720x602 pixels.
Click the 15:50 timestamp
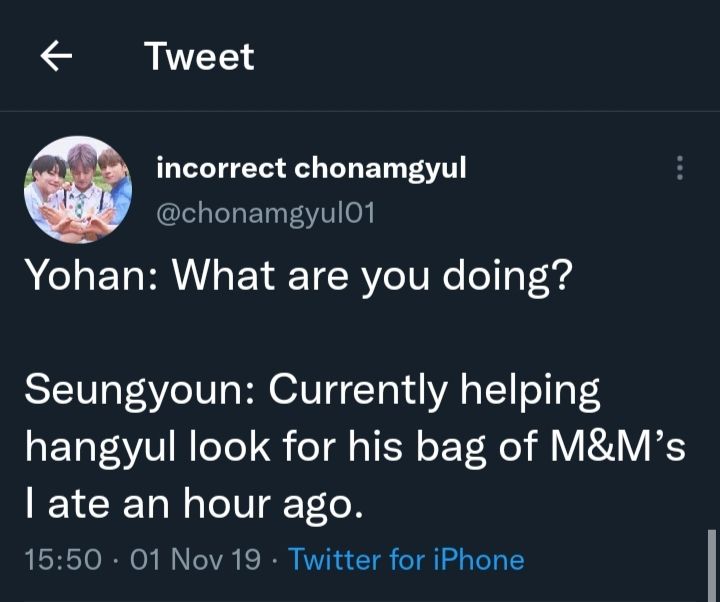[x=63, y=559]
